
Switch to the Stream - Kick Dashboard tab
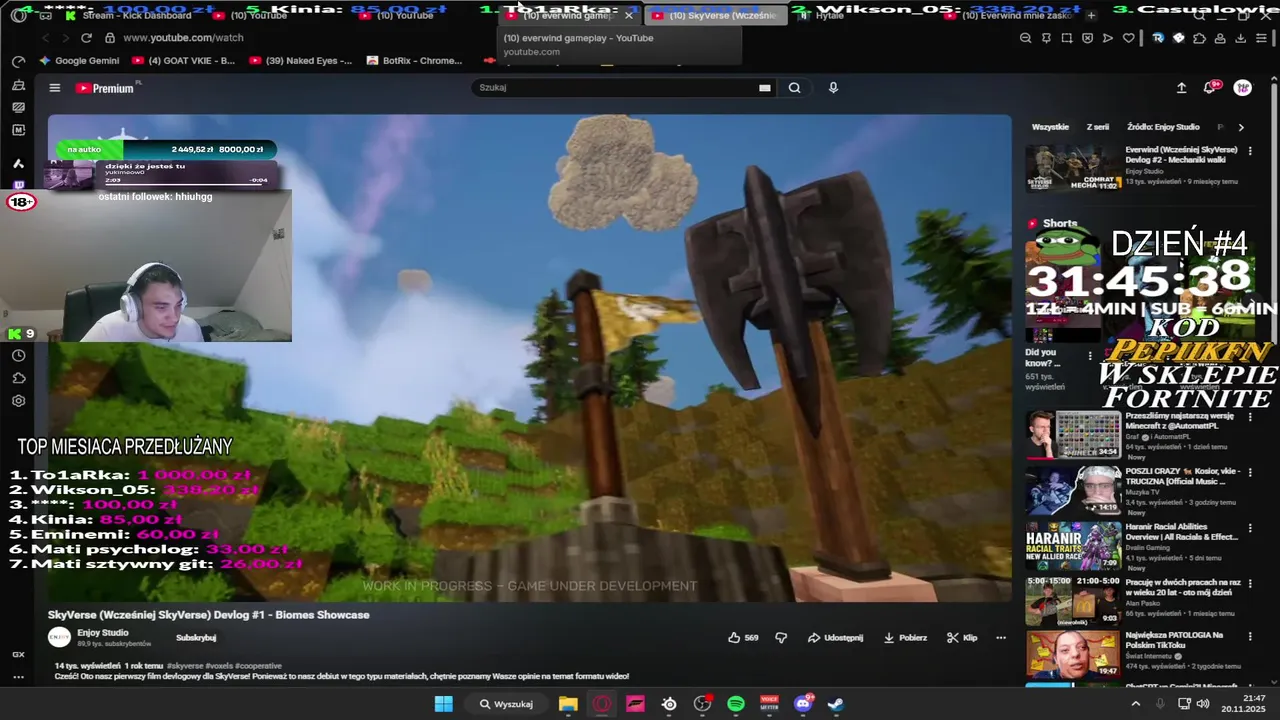[128, 15]
